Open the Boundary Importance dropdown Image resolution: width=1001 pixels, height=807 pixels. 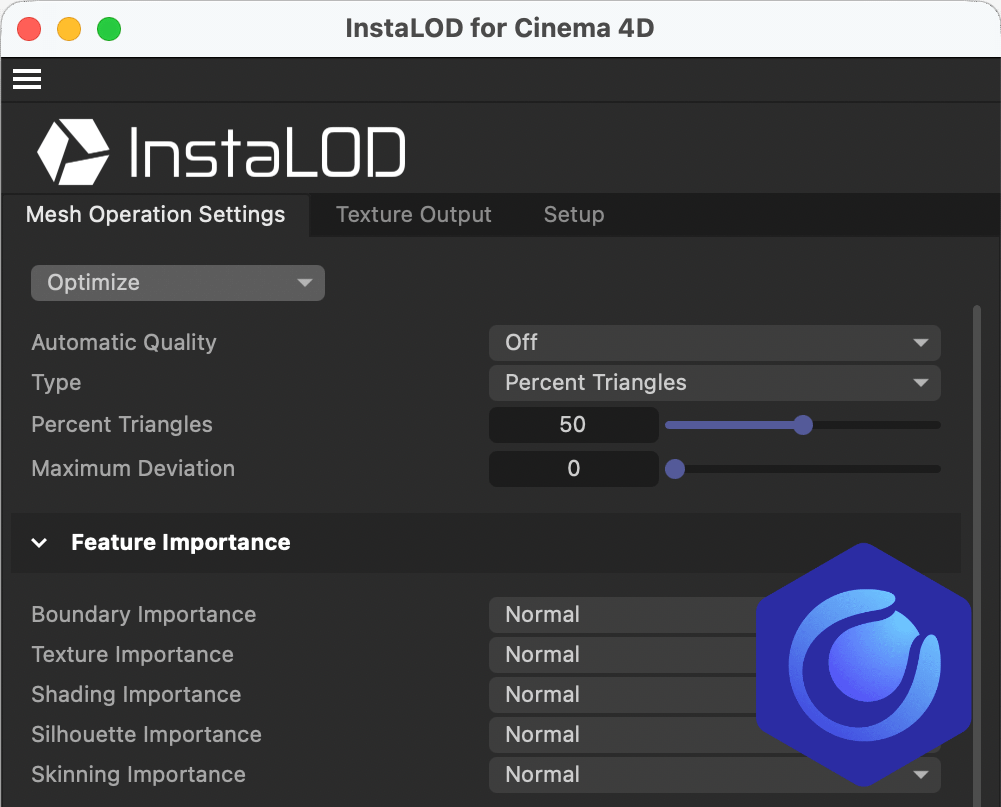pos(623,615)
